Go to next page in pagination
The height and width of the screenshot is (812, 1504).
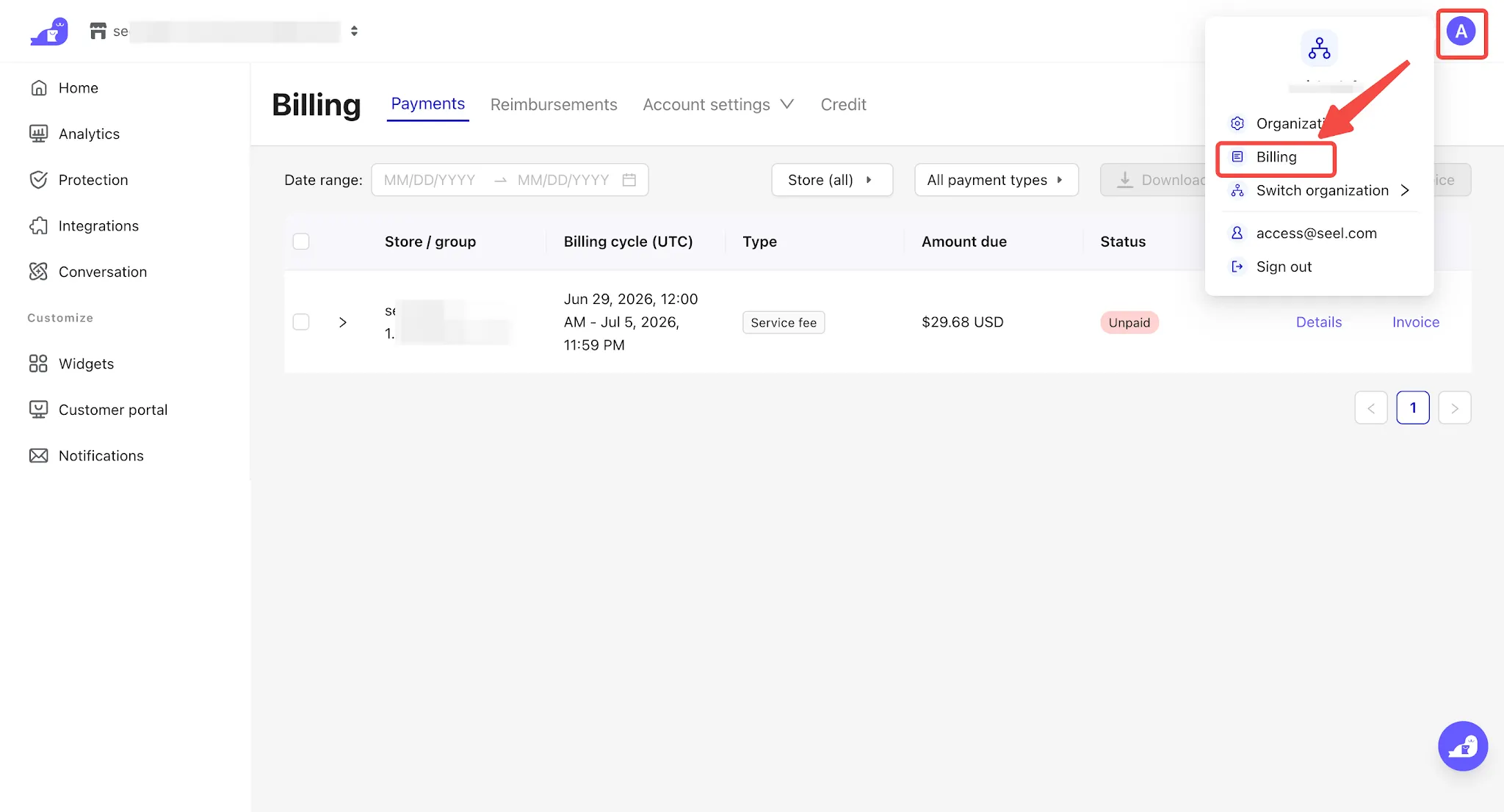[1455, 408]
